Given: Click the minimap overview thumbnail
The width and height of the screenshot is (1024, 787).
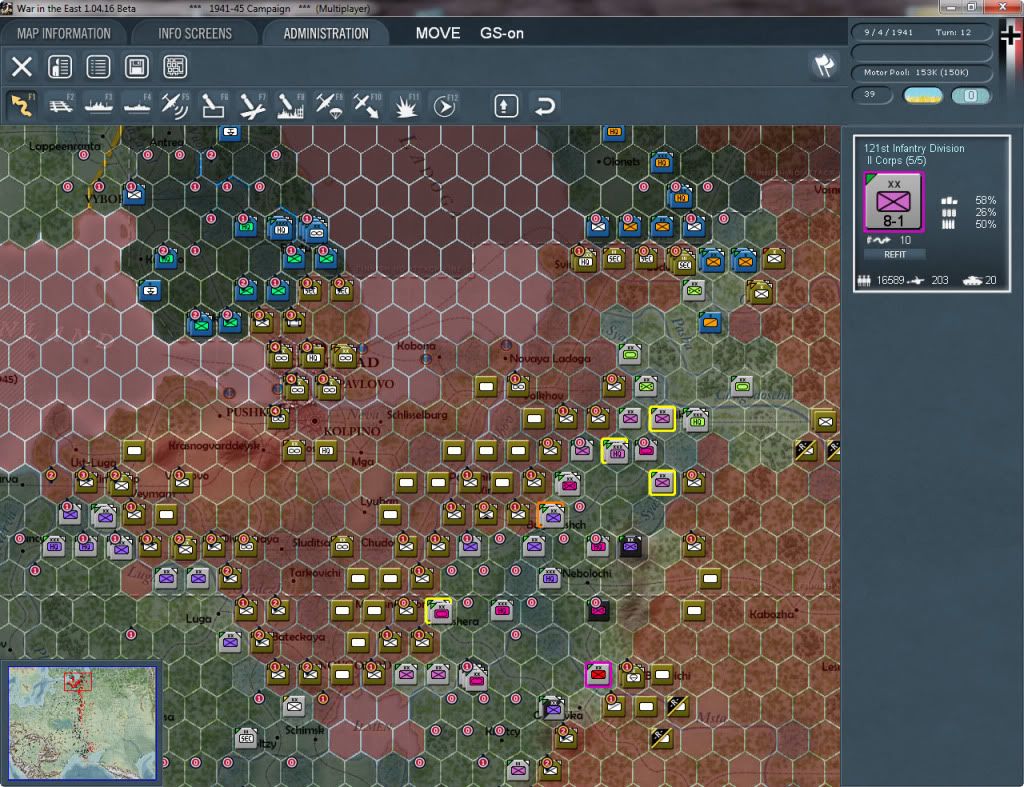Looking at the screenshot, I should point(82,722).
